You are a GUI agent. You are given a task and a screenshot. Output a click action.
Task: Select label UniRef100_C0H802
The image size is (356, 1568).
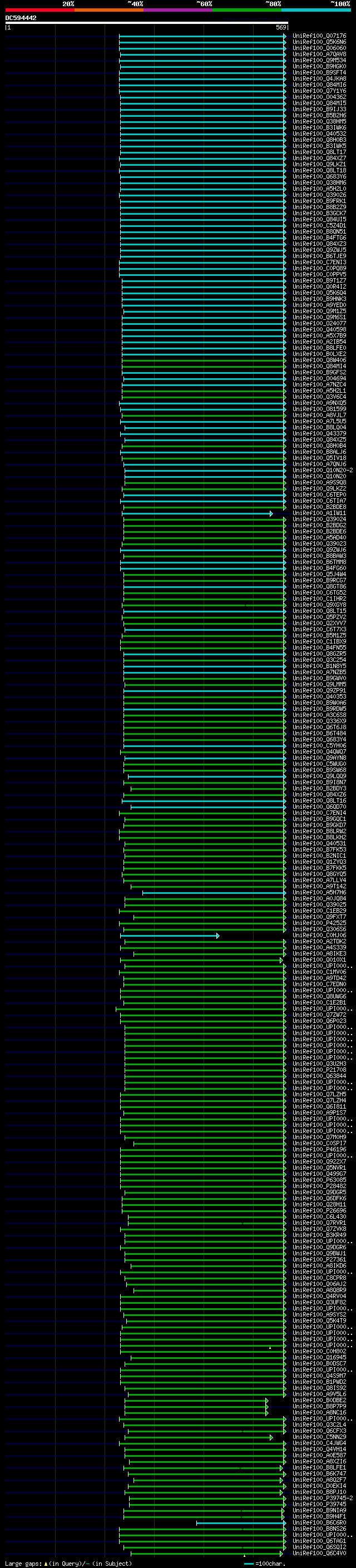coord(319,1351)
